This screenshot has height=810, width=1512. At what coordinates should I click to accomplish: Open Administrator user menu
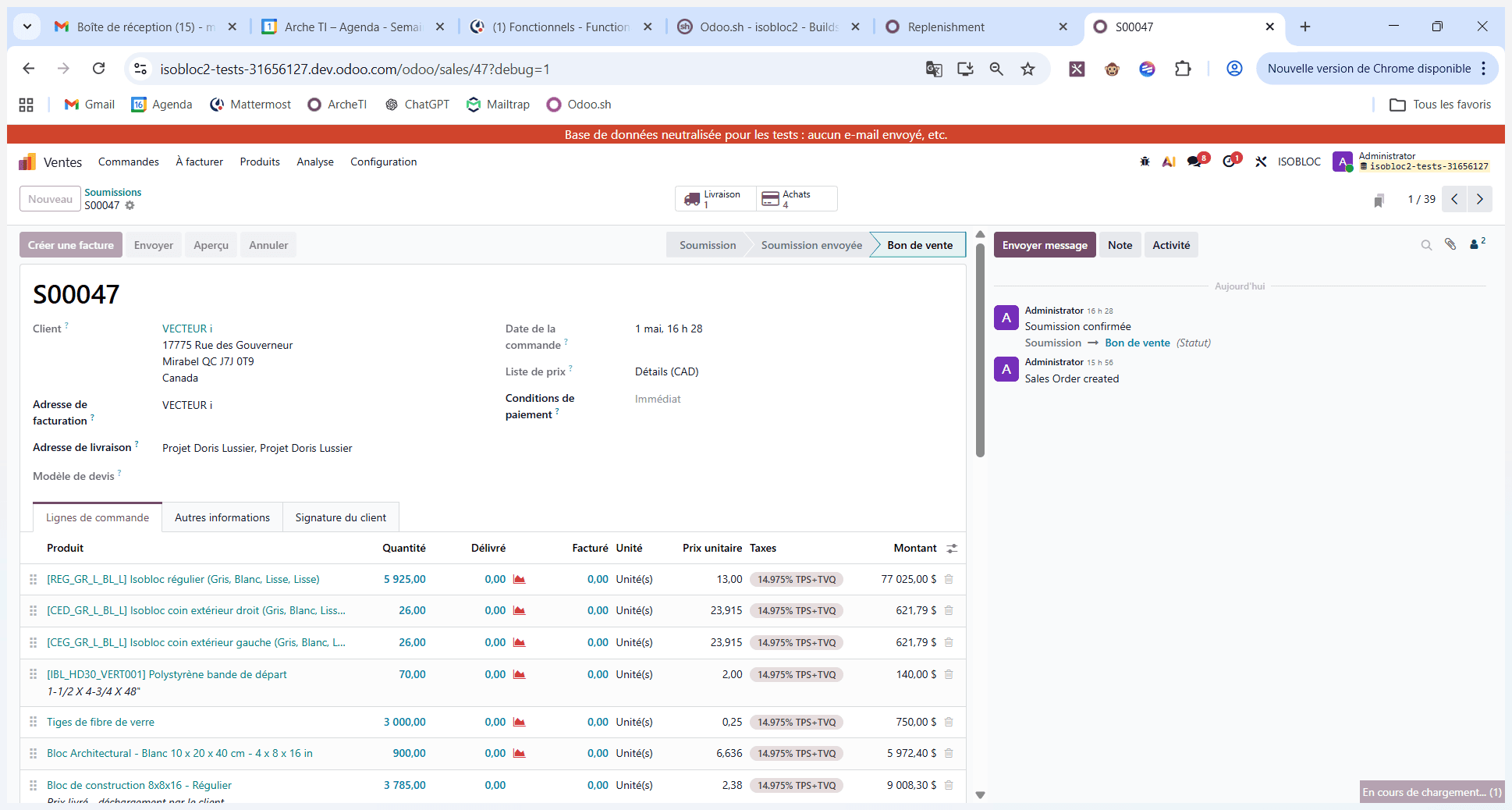(1411, 162)
